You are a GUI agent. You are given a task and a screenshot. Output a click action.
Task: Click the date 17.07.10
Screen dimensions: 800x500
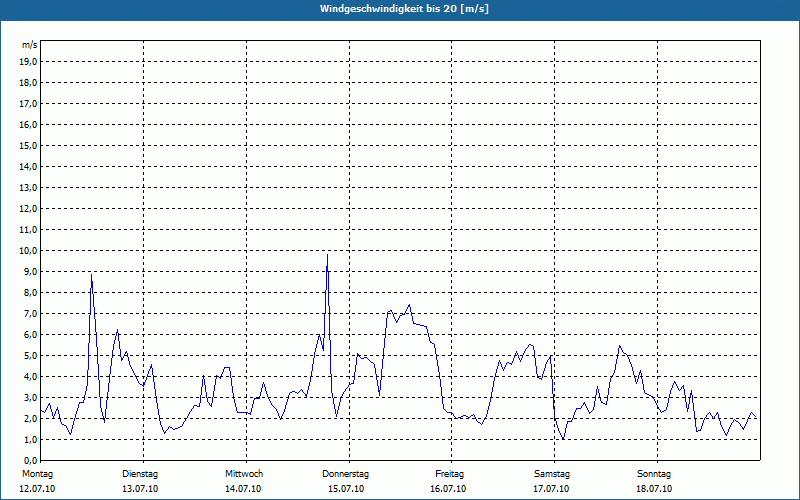coord(551,489)
